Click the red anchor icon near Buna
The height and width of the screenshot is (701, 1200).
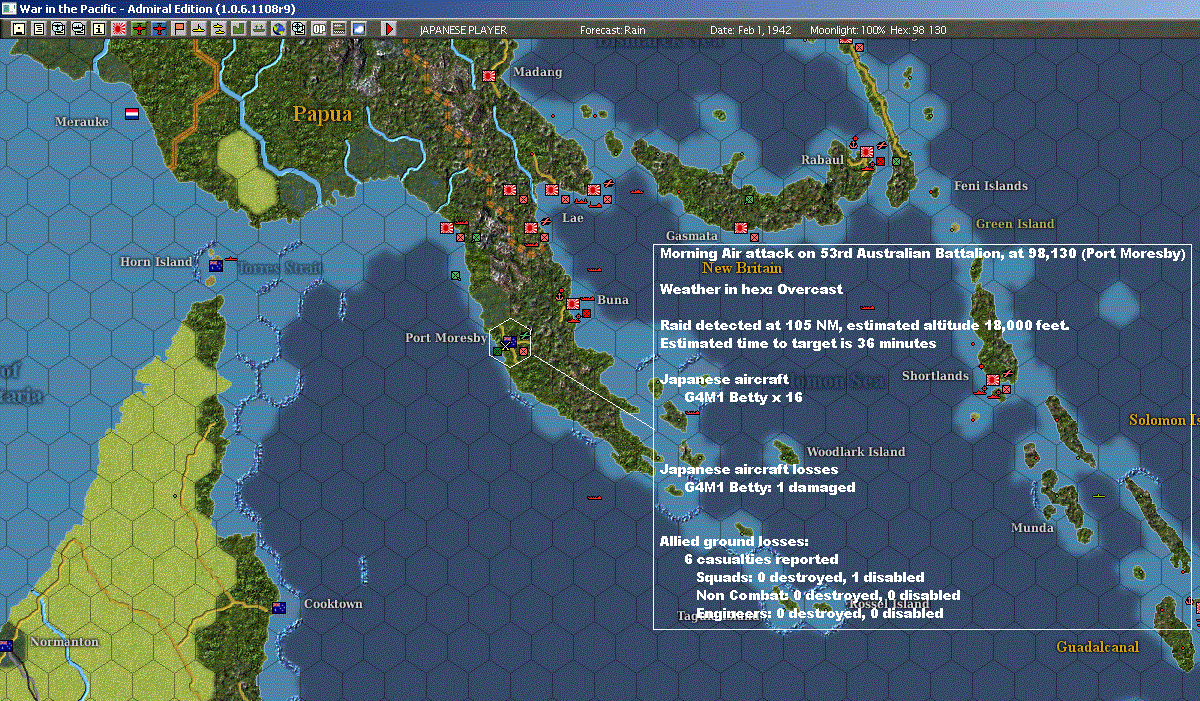560,296
